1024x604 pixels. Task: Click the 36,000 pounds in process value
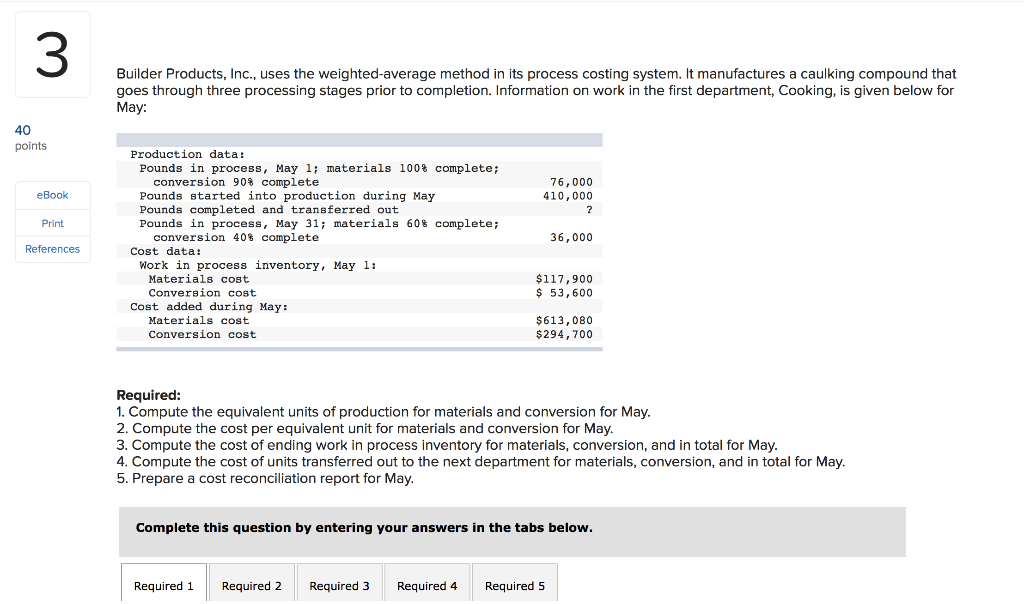pos(577,236)
